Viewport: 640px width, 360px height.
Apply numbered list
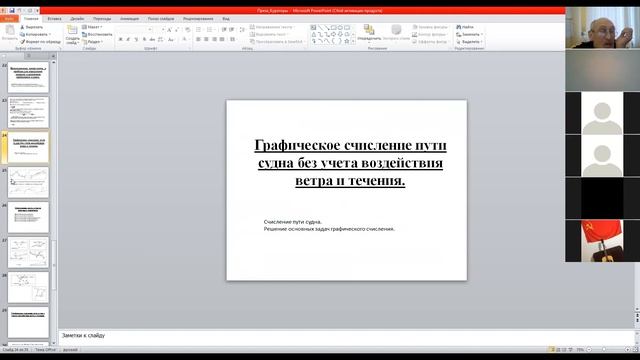[x=210, y=30]
